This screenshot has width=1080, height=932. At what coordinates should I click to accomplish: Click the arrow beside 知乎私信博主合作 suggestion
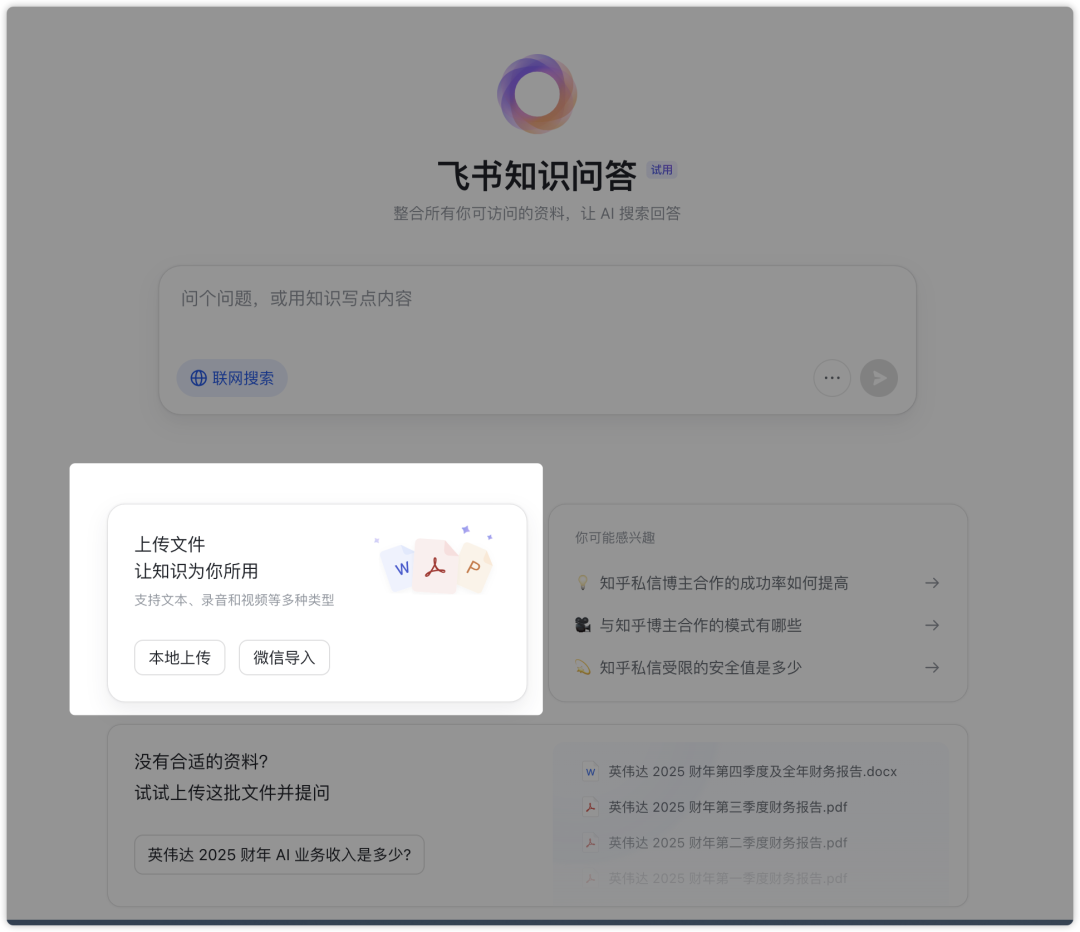pyautogui.click(x=932, y=582)
